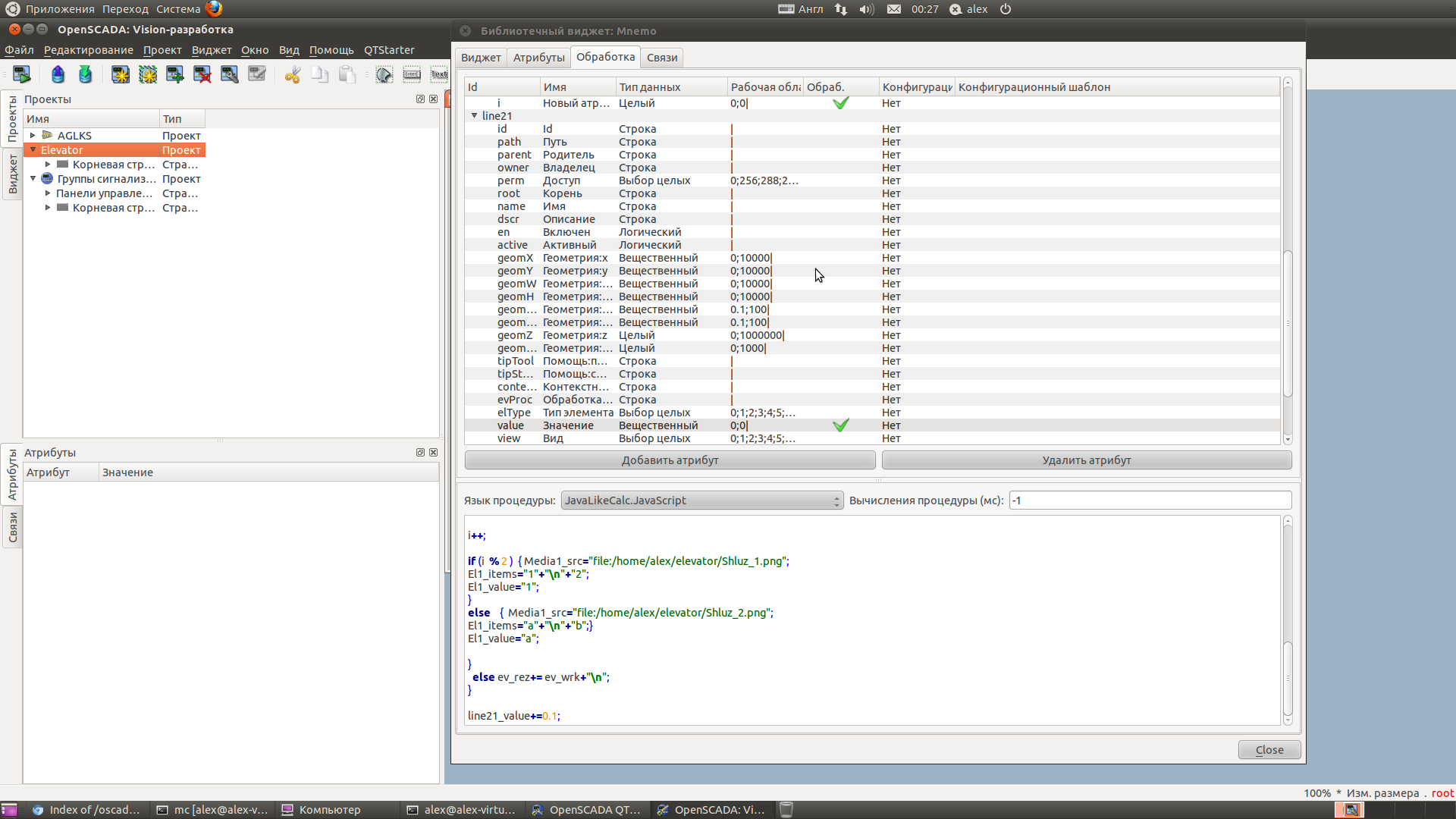Viewport: 1456px width, 819px height.
Task: Click the procedure calculation time field
Action: pyautogui.click(x=1149, y=500)
